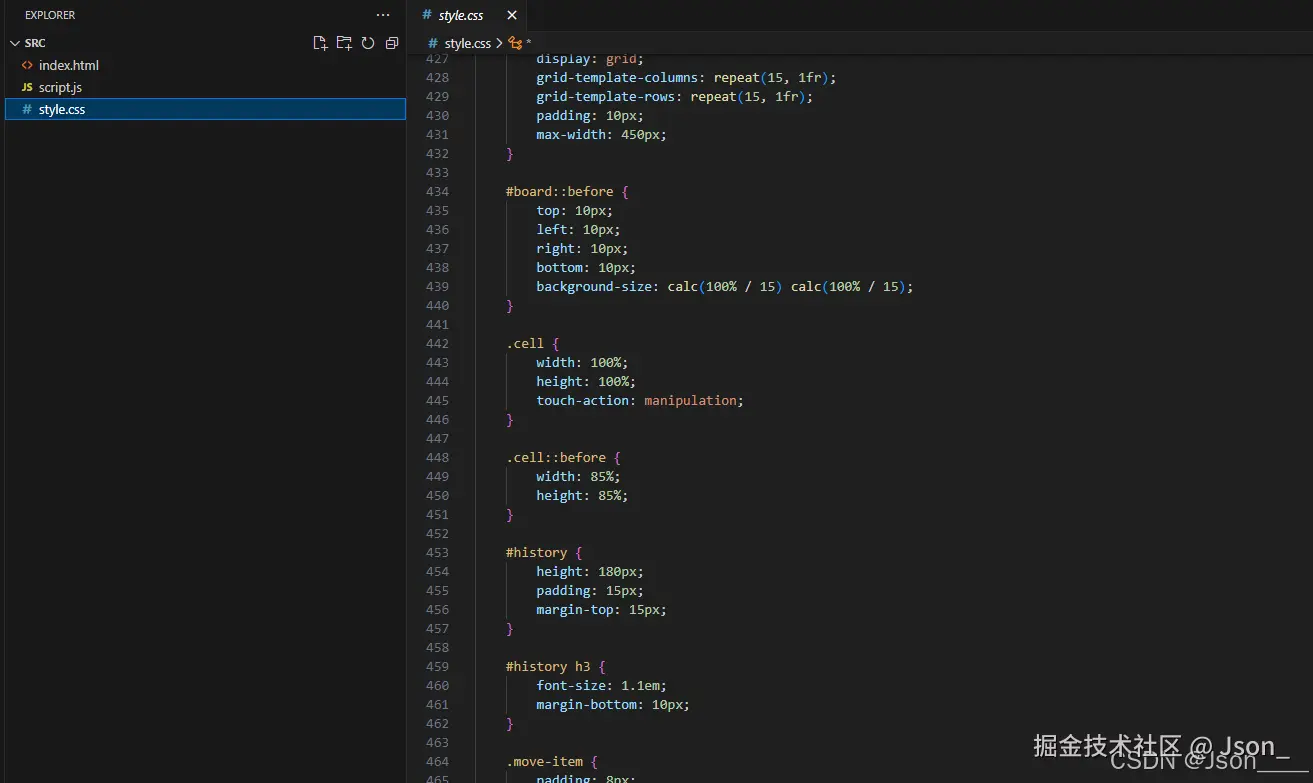Select style.css in the file tree

62,109
